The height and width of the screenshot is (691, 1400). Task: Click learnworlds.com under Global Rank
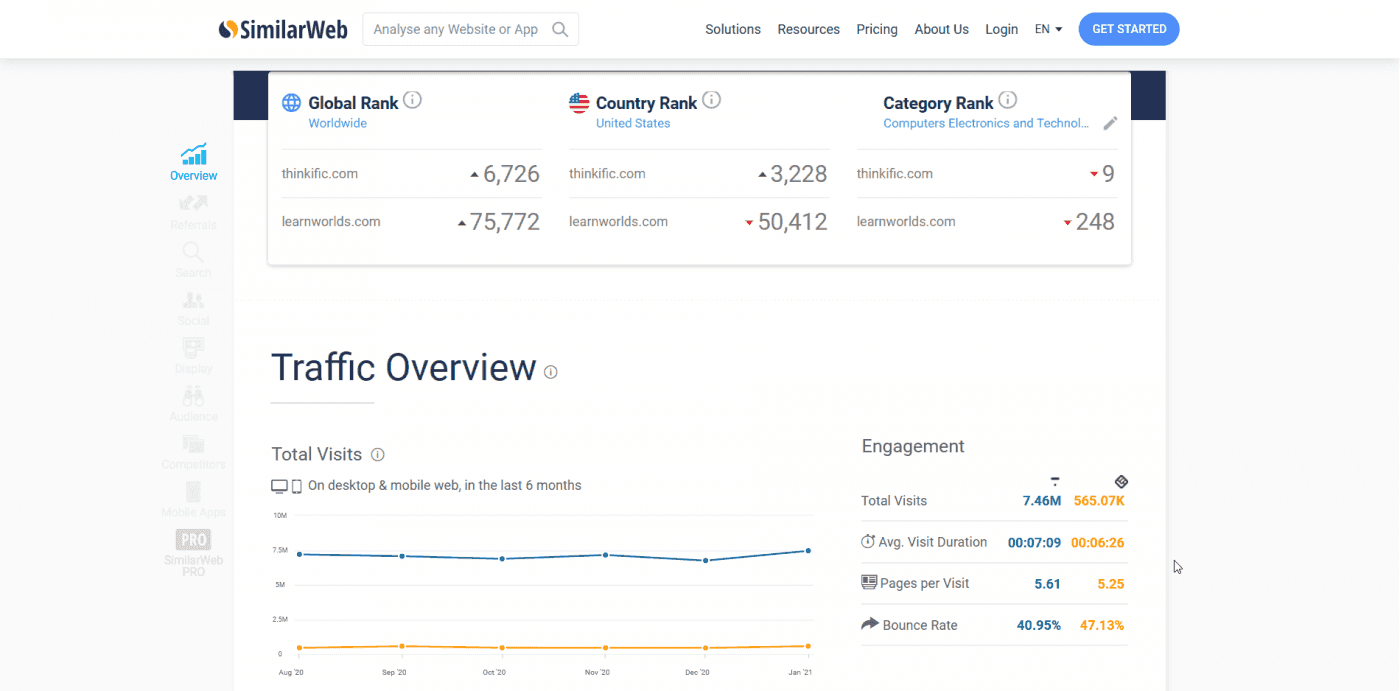coord(331,221)
